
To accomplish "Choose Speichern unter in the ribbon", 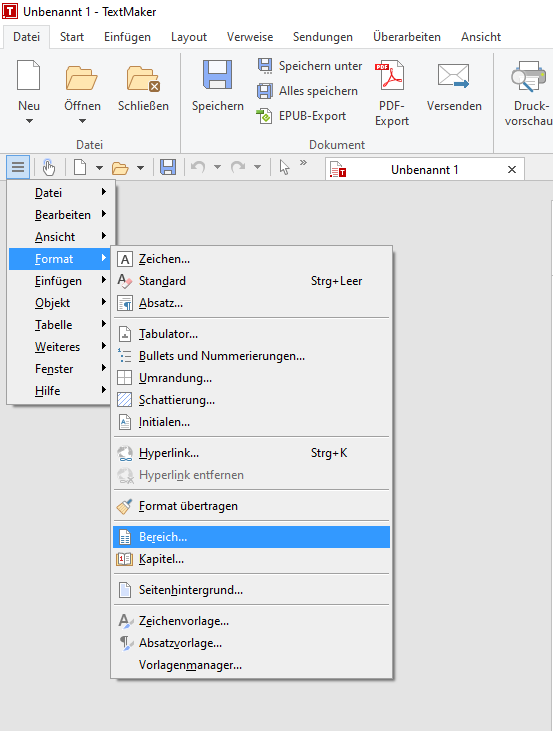I will [x=310, y=66].
